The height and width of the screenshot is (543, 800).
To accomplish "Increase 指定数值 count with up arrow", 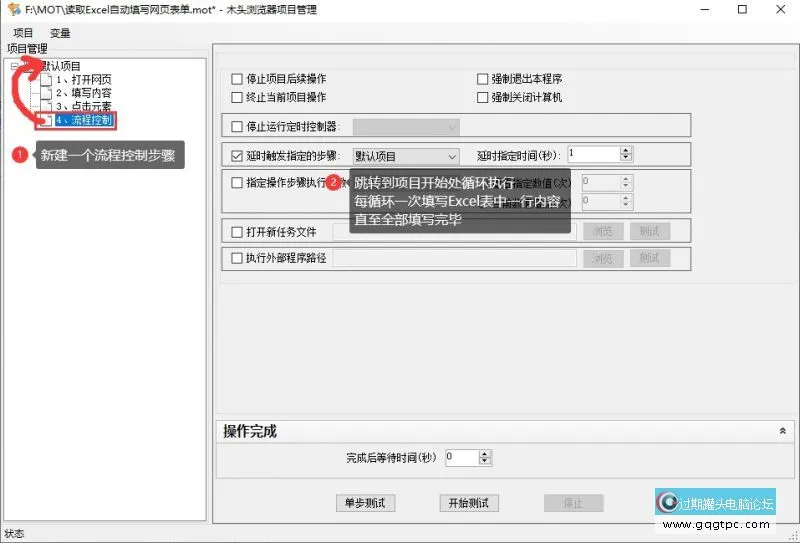I will pyautogui.click(x=626, y=179).
